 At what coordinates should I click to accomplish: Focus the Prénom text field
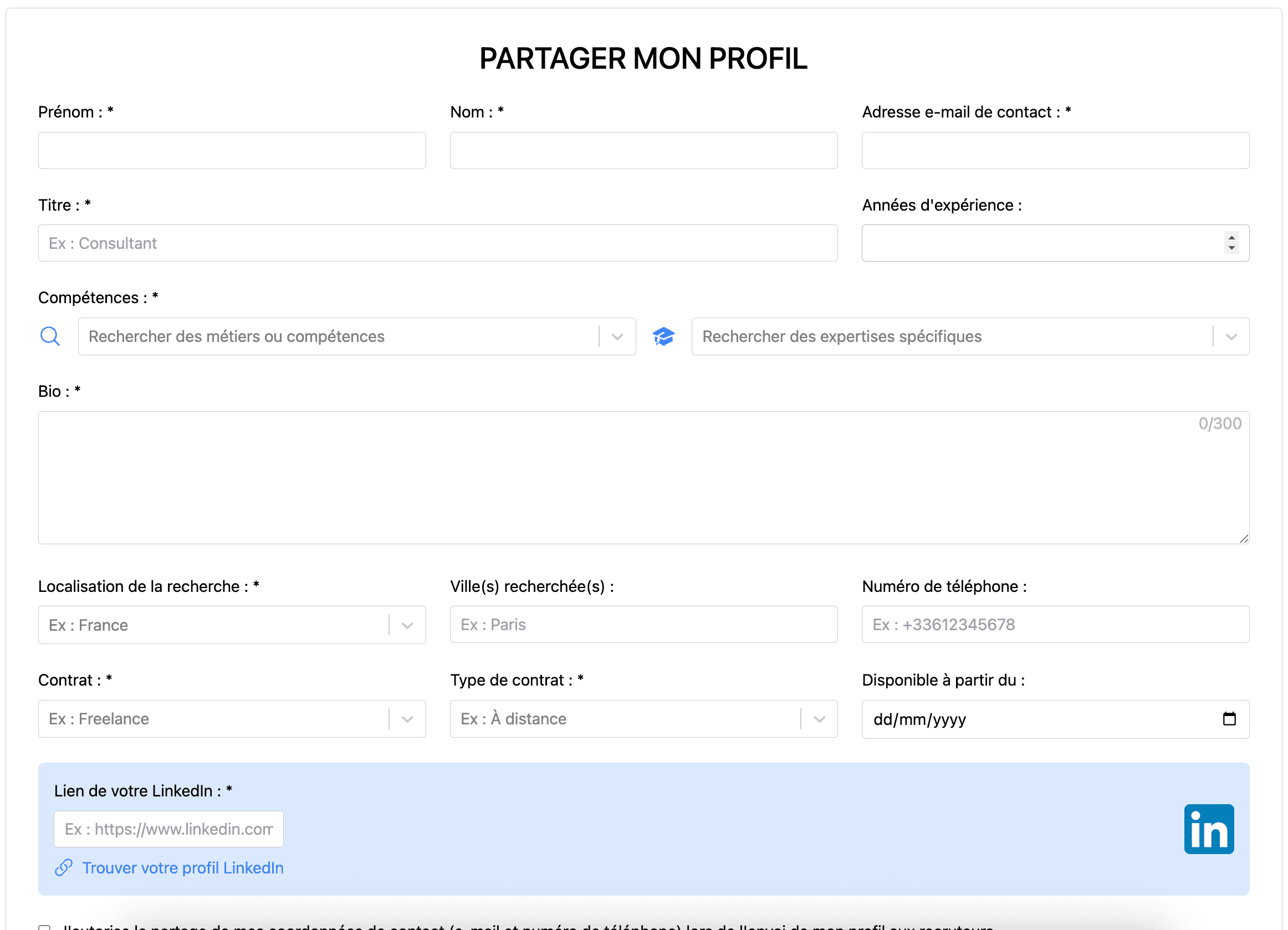pos(232,150)
